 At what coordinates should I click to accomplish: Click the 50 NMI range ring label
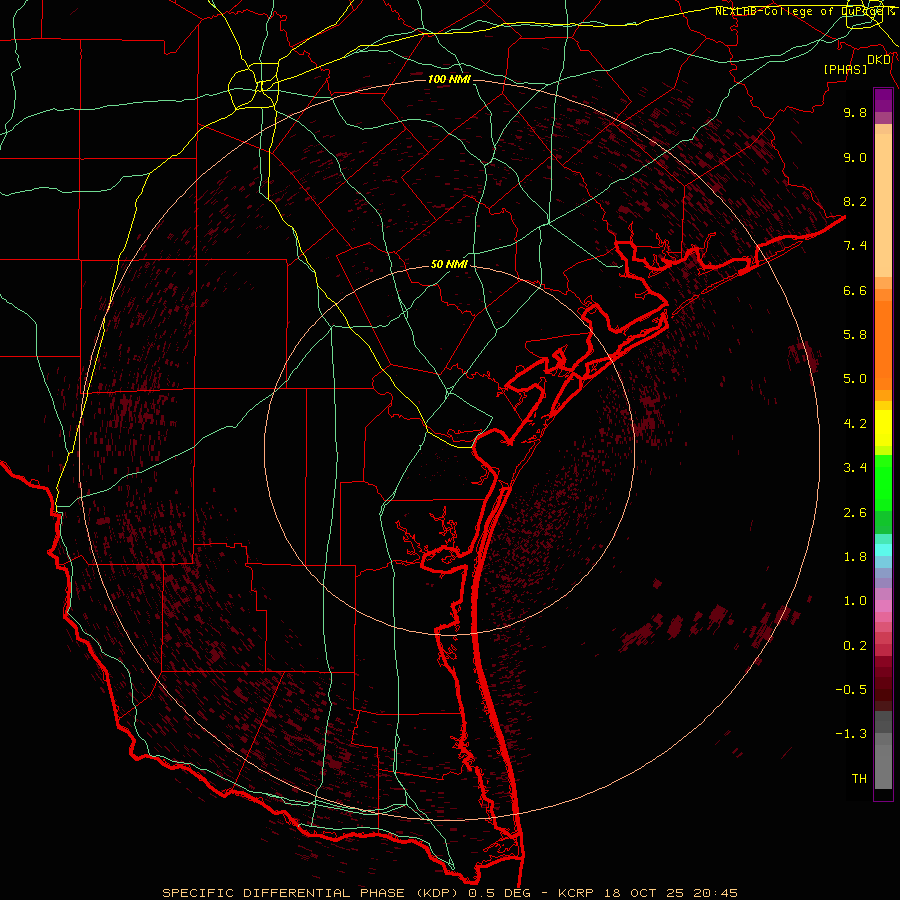point(449,264)
